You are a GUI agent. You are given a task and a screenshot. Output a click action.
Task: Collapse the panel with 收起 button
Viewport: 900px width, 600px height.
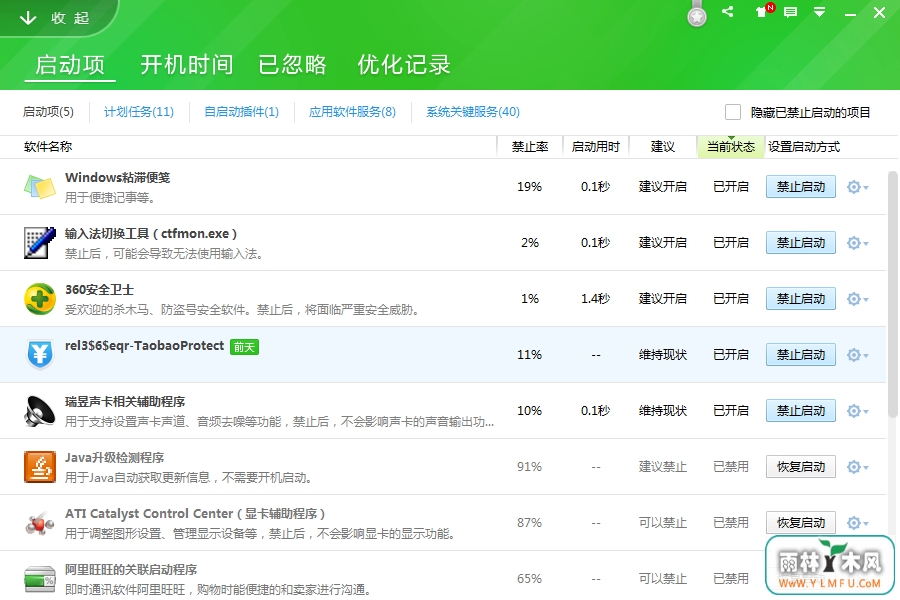[55, 18]
